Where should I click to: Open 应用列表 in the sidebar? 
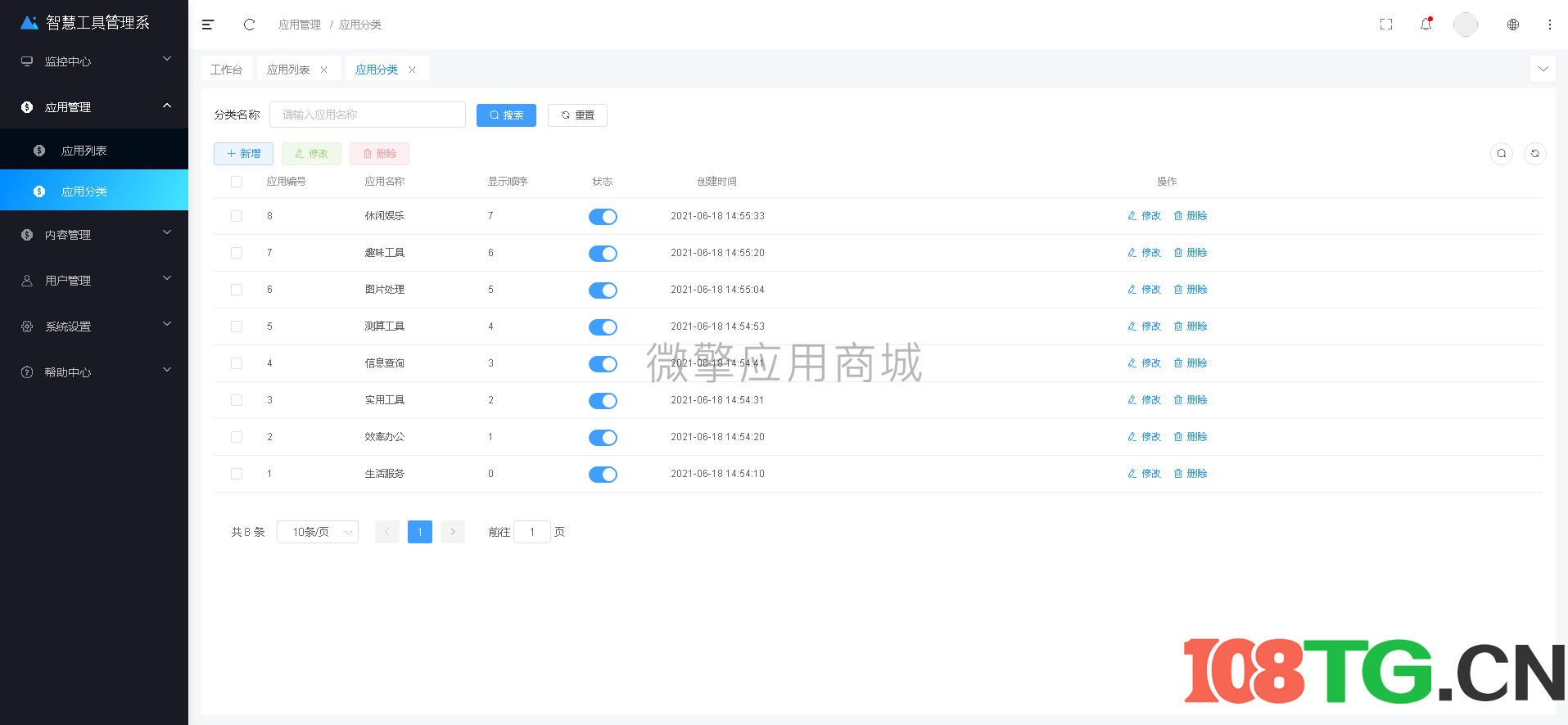[94, 151]
